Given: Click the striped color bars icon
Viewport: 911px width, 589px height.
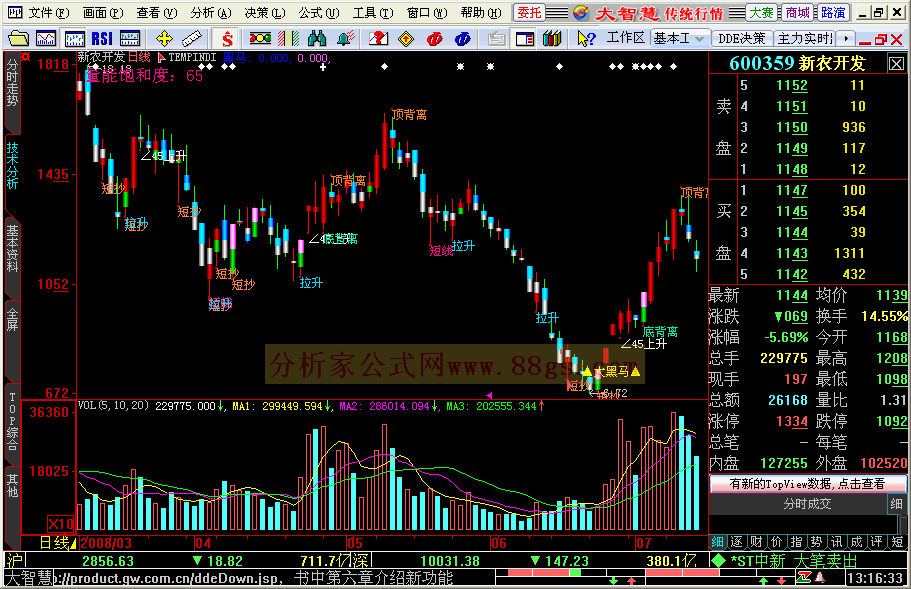Looking at the screenshot, I should 289,39.
